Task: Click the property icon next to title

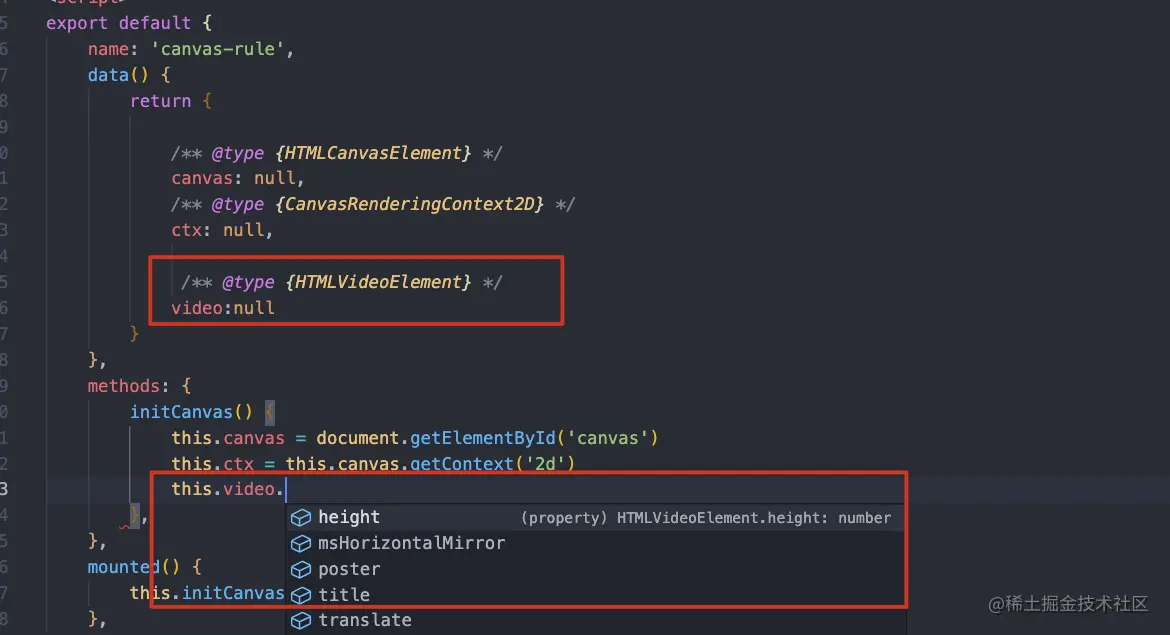Action: [301, 595]
